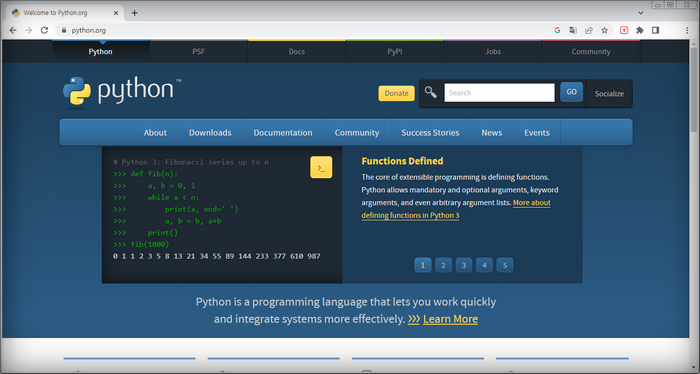Open the Events menu
The width and height of the screenshot is (700, 374).
click(x=537, y=133)
